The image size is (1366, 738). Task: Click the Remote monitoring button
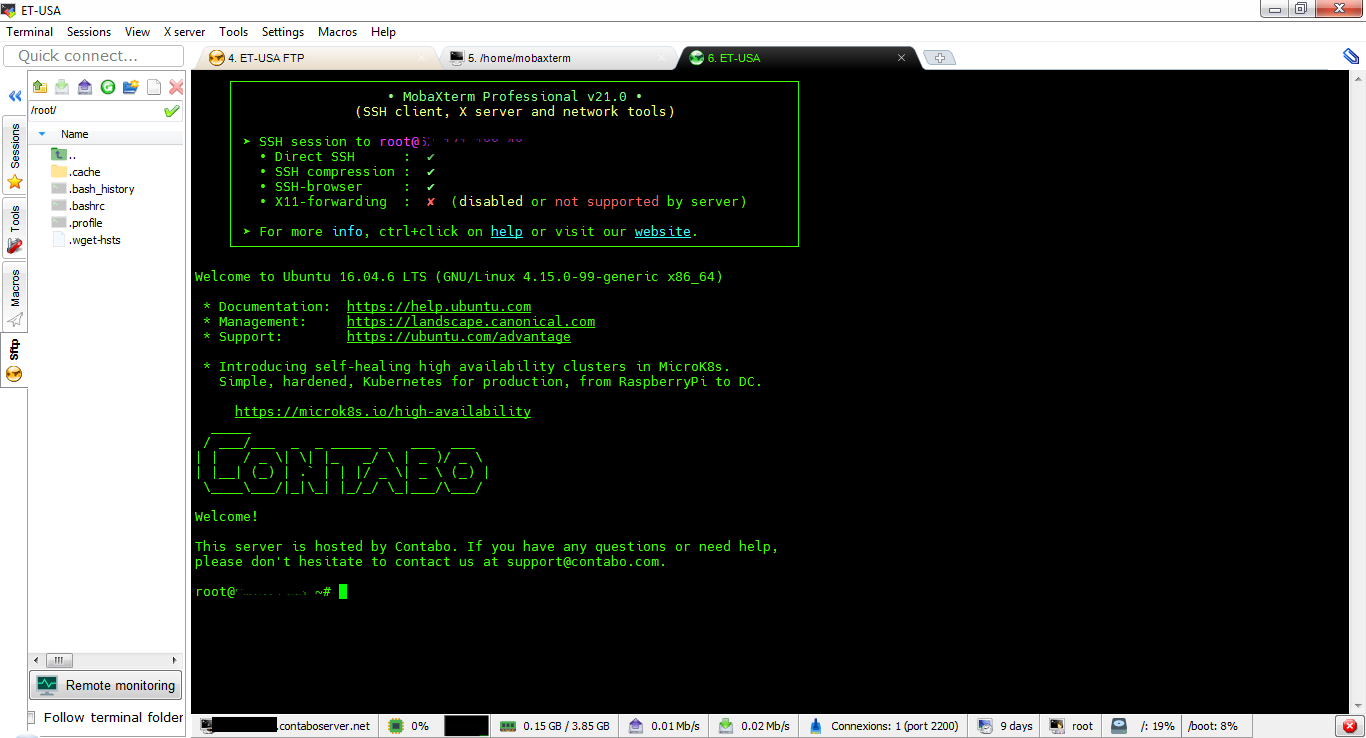[x=105, y=685]
